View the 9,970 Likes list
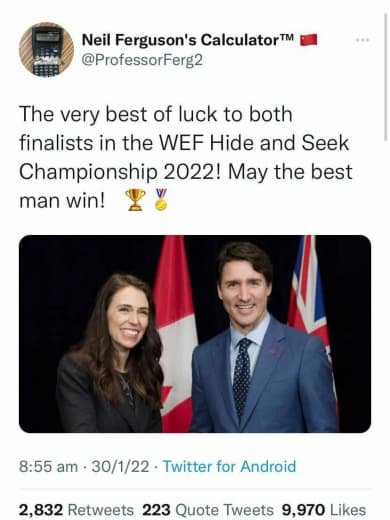The width and height of the screenshot is (390, 520). point(324,510)
